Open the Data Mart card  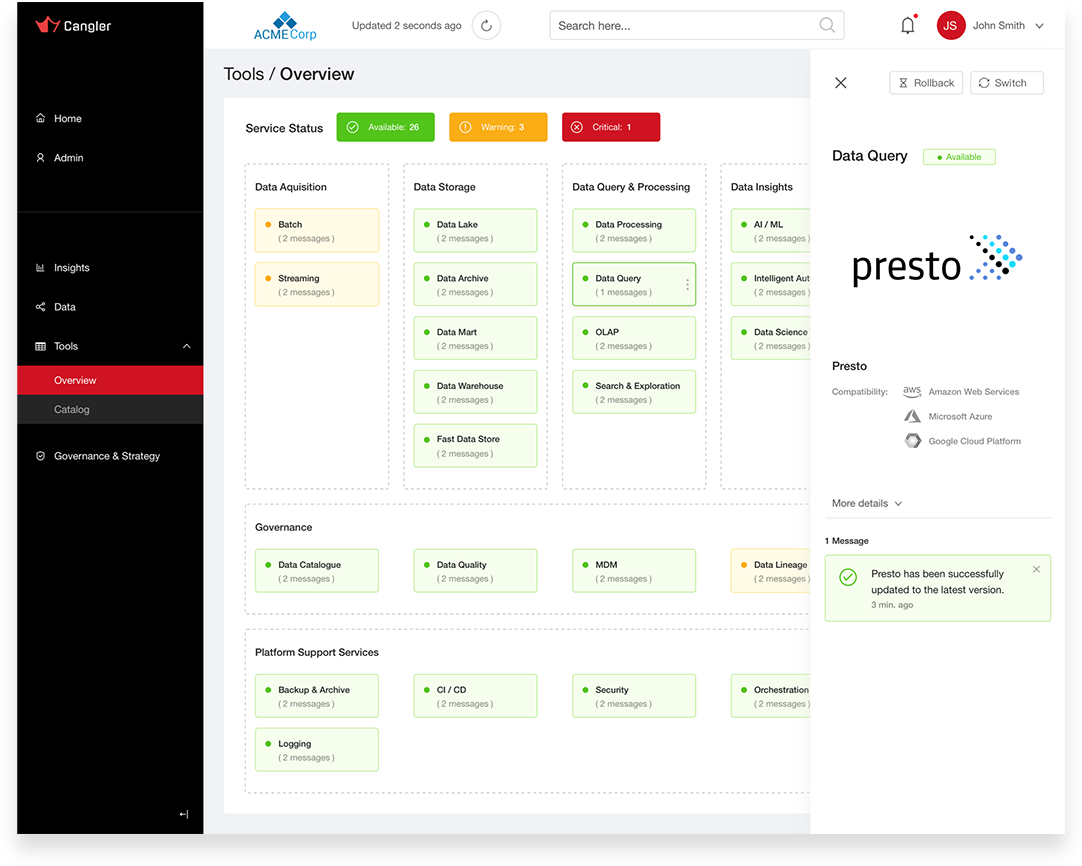(475, 338)
